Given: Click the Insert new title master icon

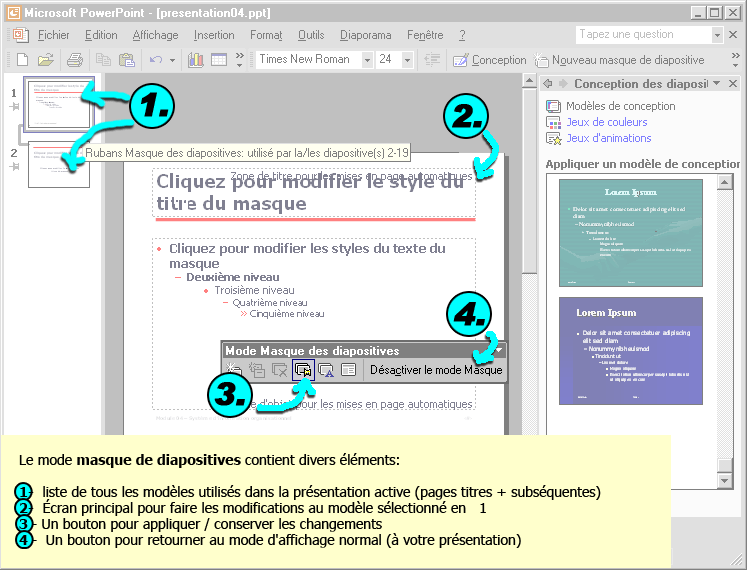Looking at the screenshot, I should (257, 370).
